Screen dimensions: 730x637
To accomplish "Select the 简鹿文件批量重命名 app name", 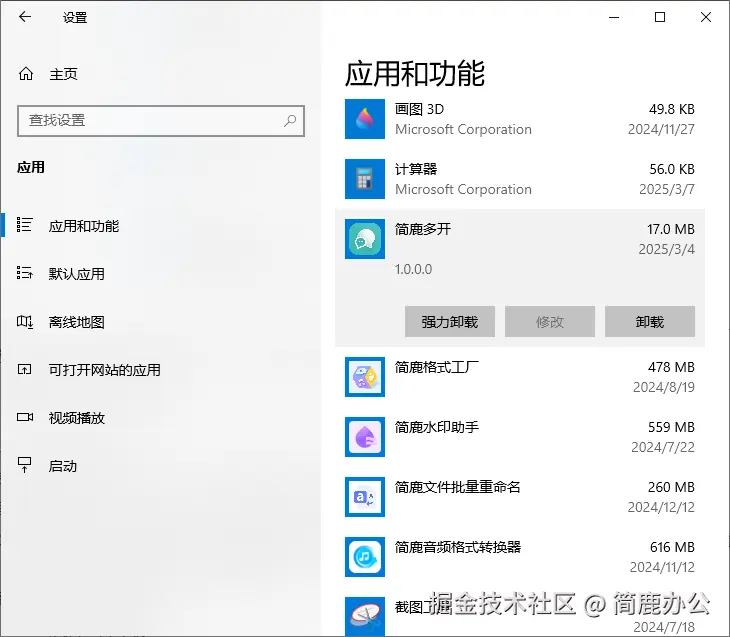I will click(458, 487).
